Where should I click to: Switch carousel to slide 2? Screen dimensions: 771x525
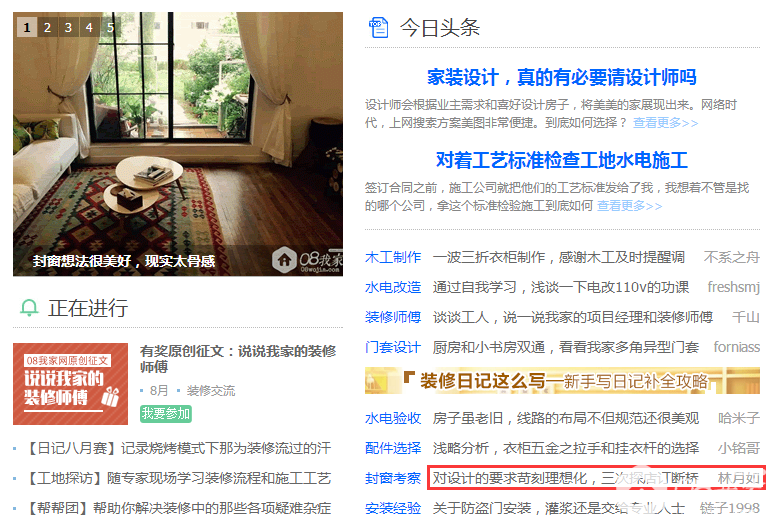pos(47,28)
